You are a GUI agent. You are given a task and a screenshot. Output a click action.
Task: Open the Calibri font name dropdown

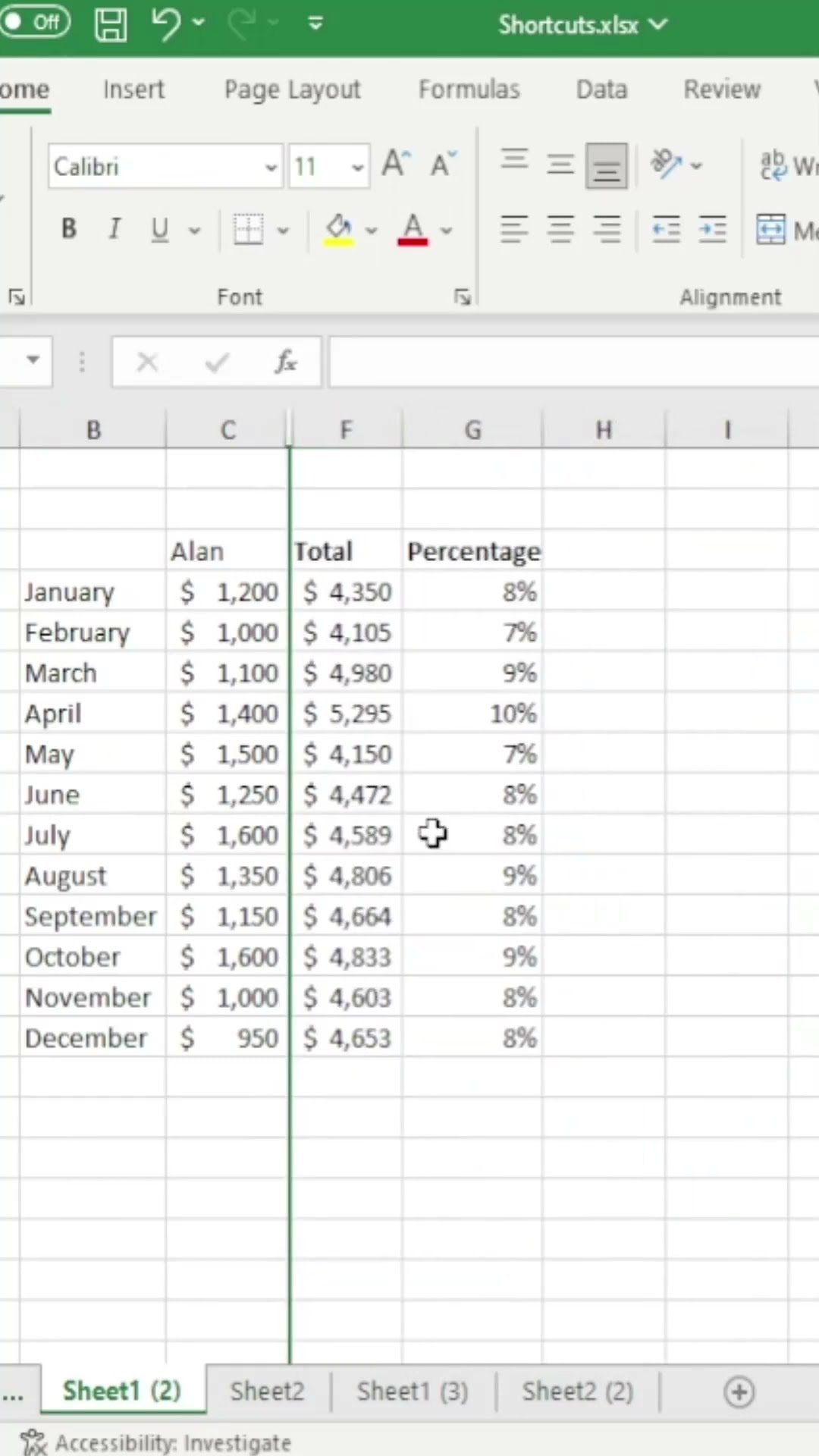tap(271, 167)
